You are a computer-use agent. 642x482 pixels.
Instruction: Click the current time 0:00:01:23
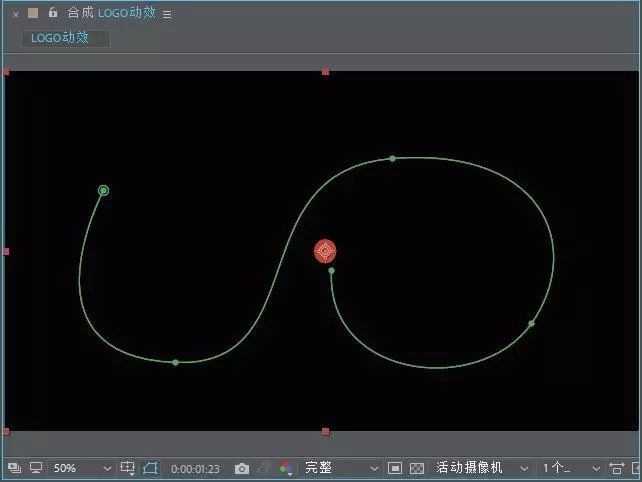point(195,469)
